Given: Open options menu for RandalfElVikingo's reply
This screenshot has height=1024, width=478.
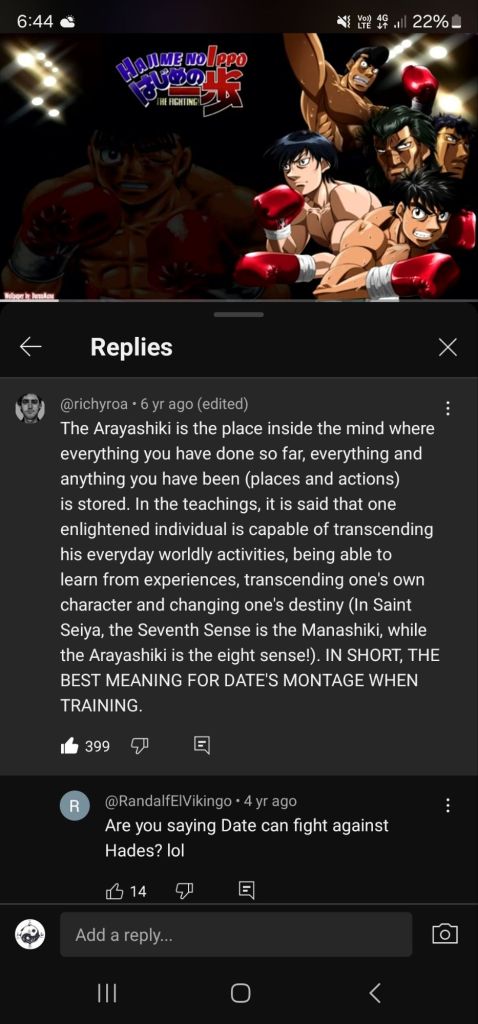Looking at the screenshot, I should pyautogui.click(x=447, y=806).
